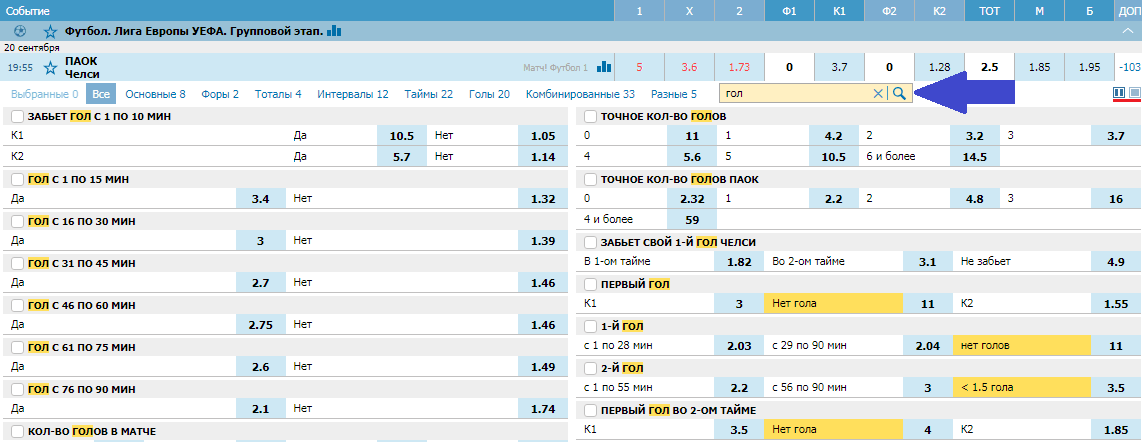Pick goal 76-90 min Да 2.1

[261, 409]
